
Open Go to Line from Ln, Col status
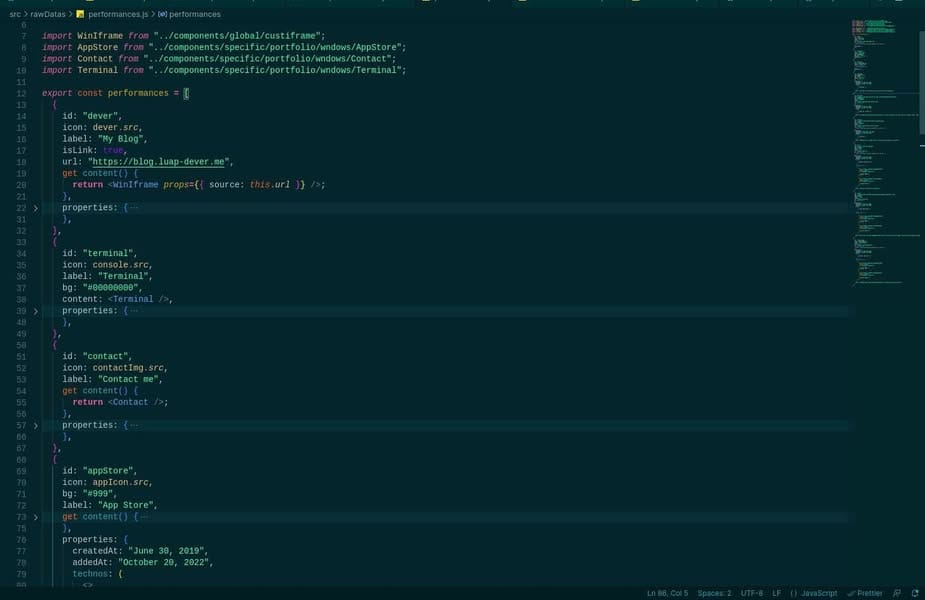[667, 593]
